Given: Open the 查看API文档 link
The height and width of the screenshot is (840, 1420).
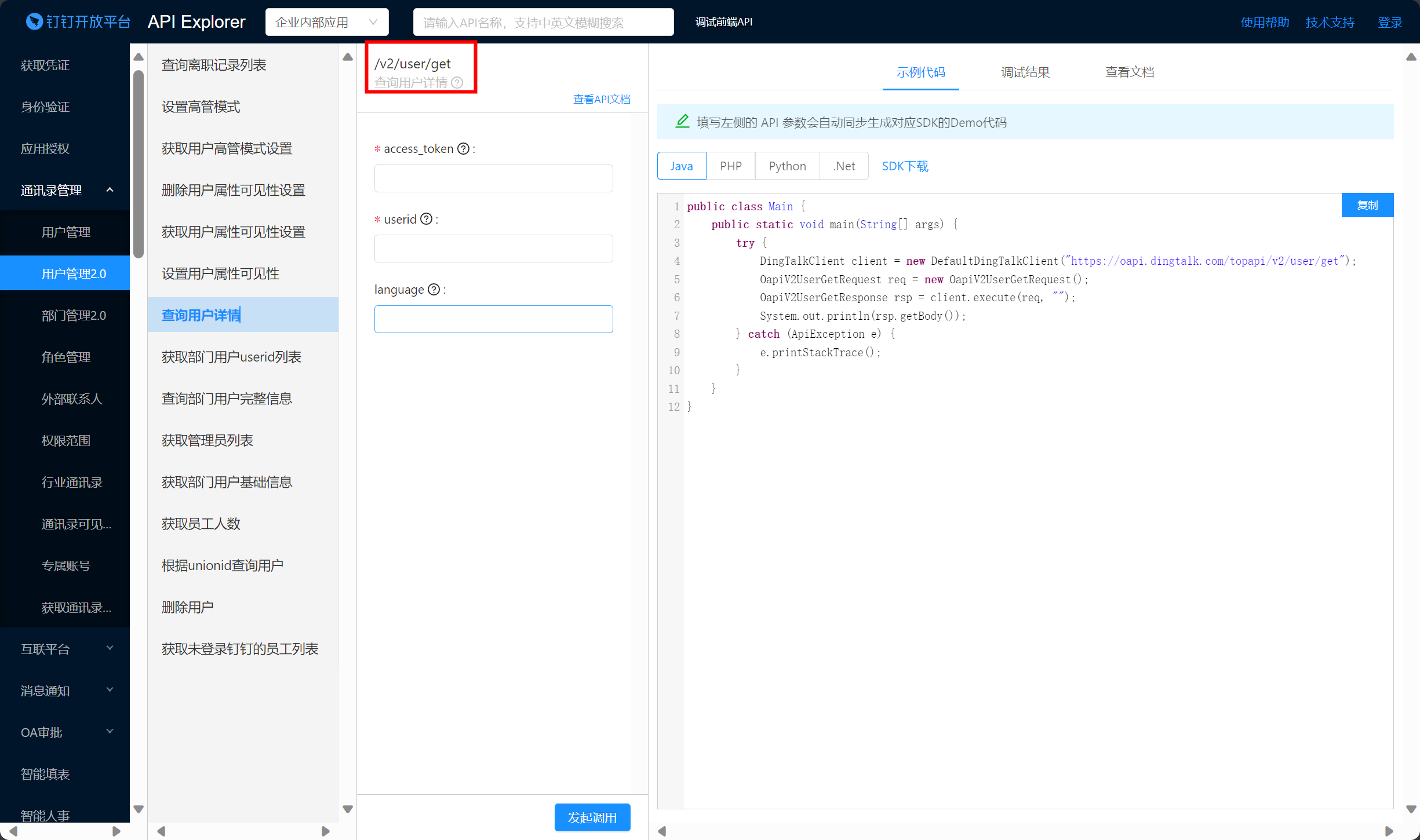Looking at the screenshot, I should (601, 99).
